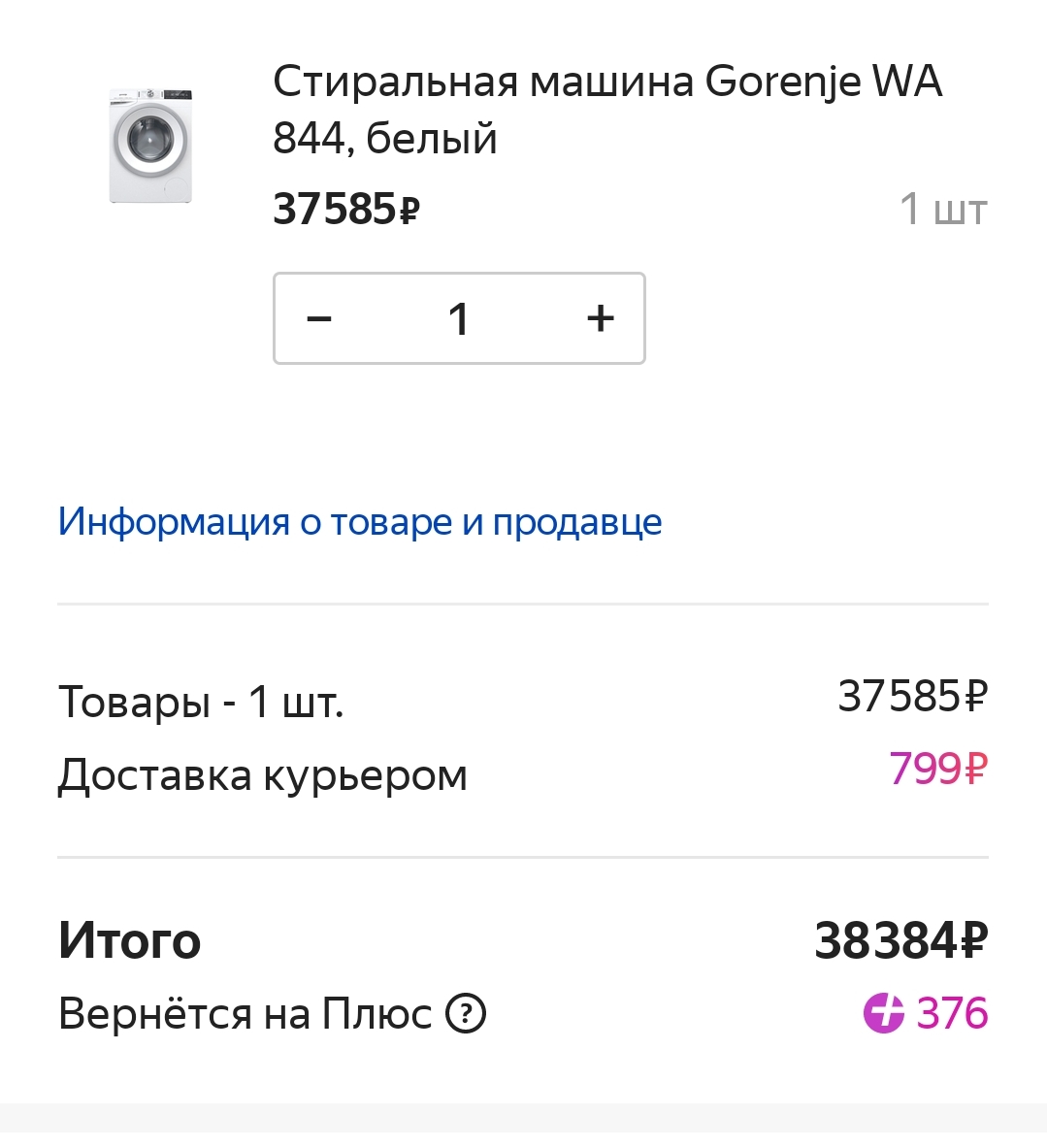This screenshot has height=1148, width=1047.
Task: Open the washing machine product thumbnail
Action: click(150, 146)
